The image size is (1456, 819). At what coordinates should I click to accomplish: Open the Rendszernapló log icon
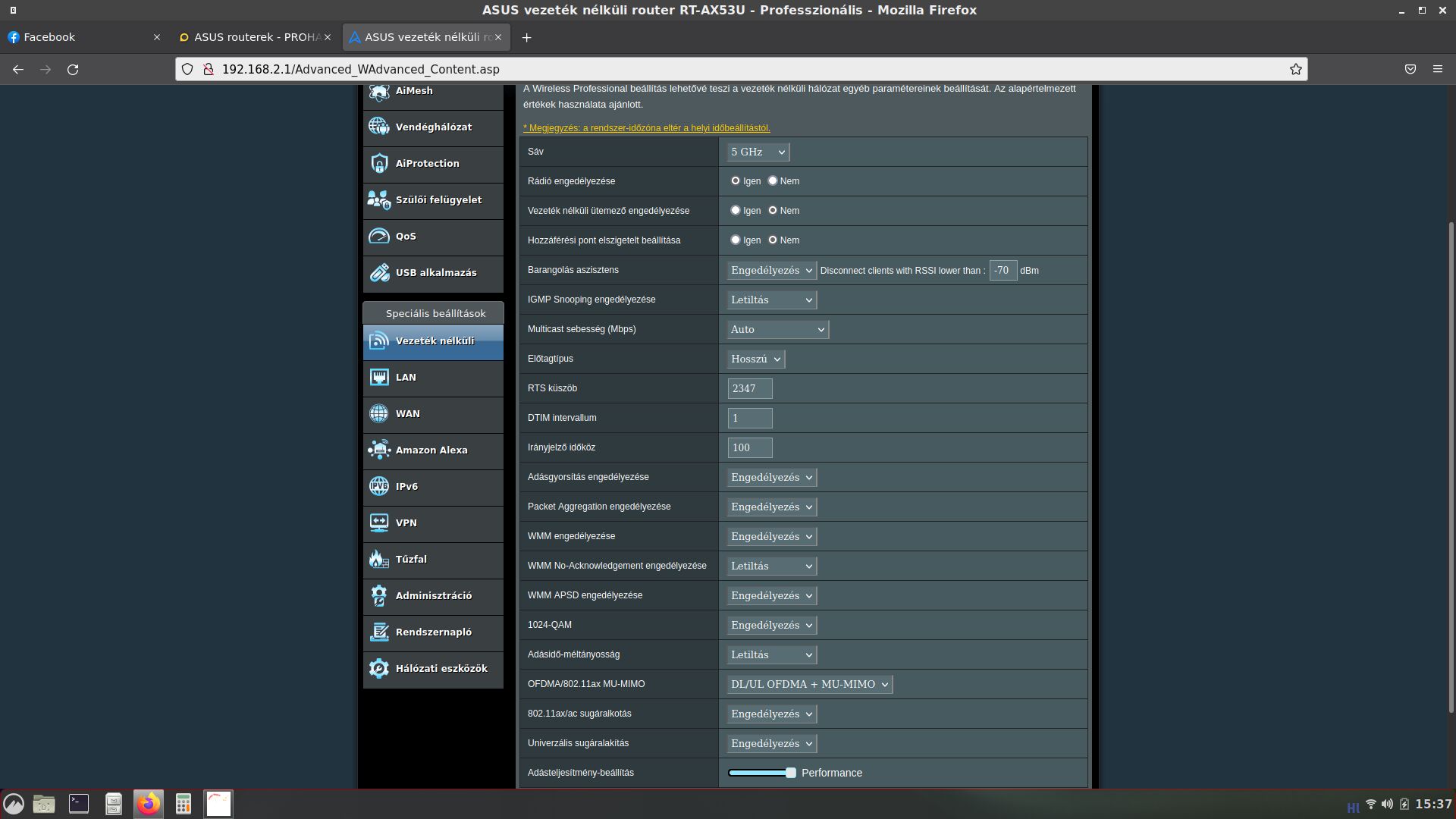(x=379, y=632)
